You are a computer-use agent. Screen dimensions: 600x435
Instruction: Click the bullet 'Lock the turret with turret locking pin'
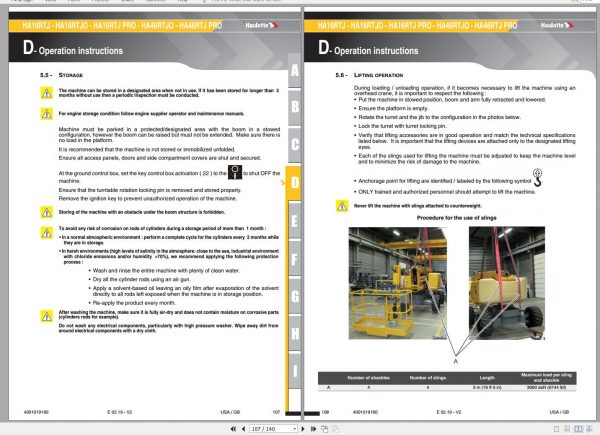tap(403, 126)
